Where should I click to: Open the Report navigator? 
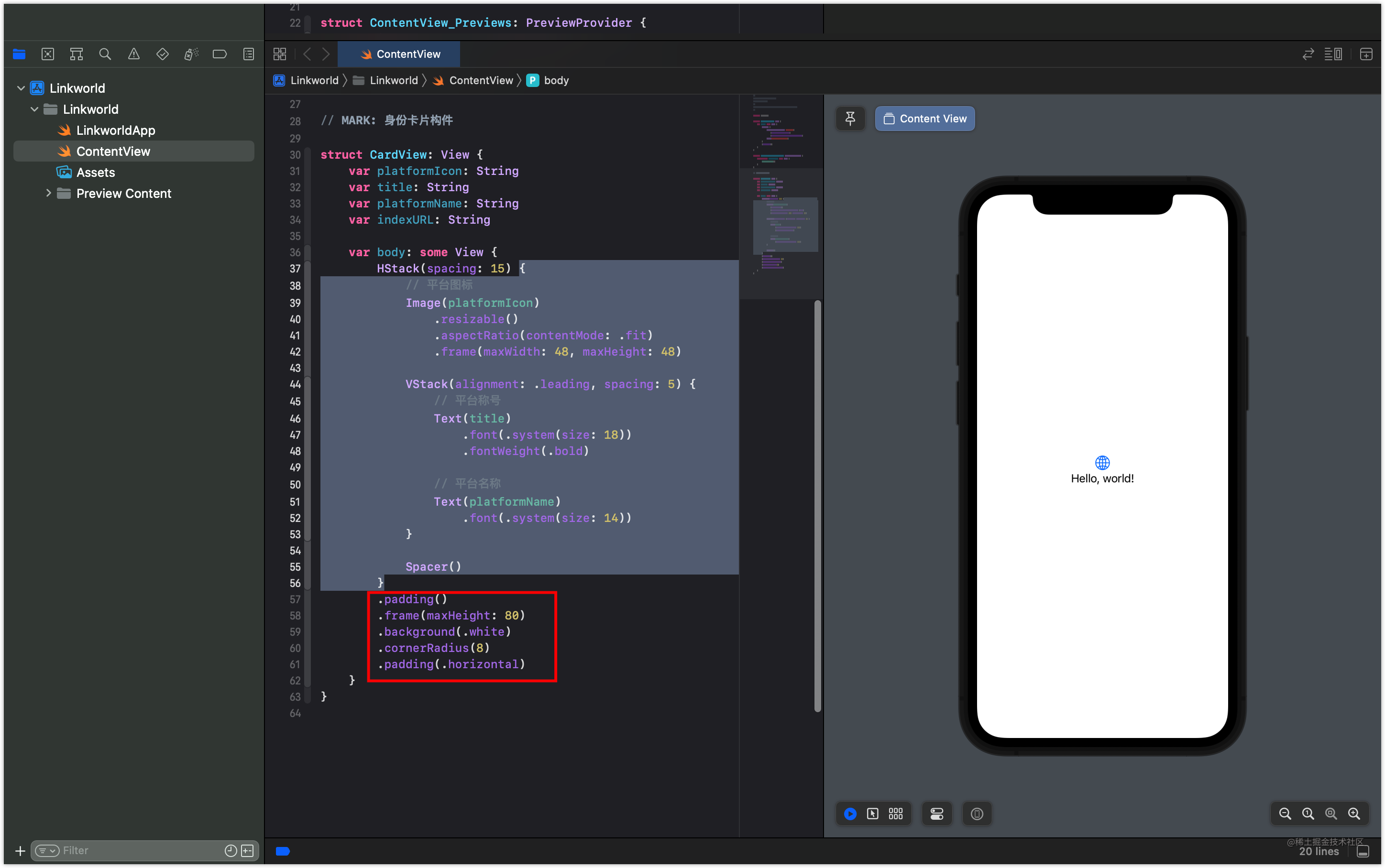click(x=249, y=54)
